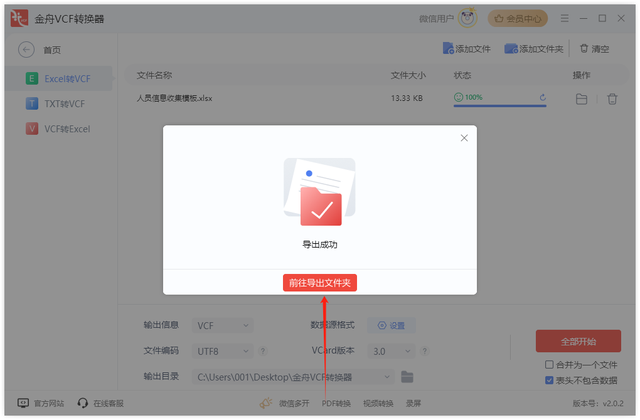This screenshot has width=640, height=420.
Task: Click the 录屏 link in the footer
Action: 413,403
